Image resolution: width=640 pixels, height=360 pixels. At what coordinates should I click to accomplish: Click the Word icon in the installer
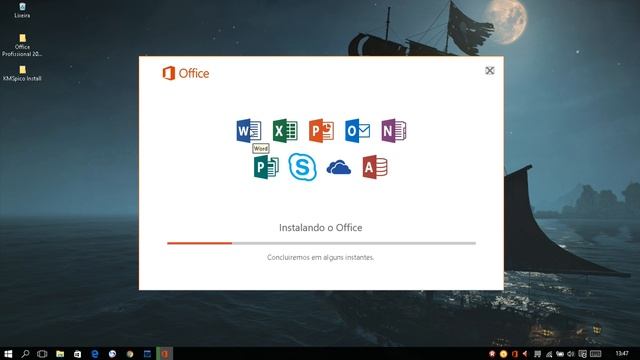click(x=249, y=131)
